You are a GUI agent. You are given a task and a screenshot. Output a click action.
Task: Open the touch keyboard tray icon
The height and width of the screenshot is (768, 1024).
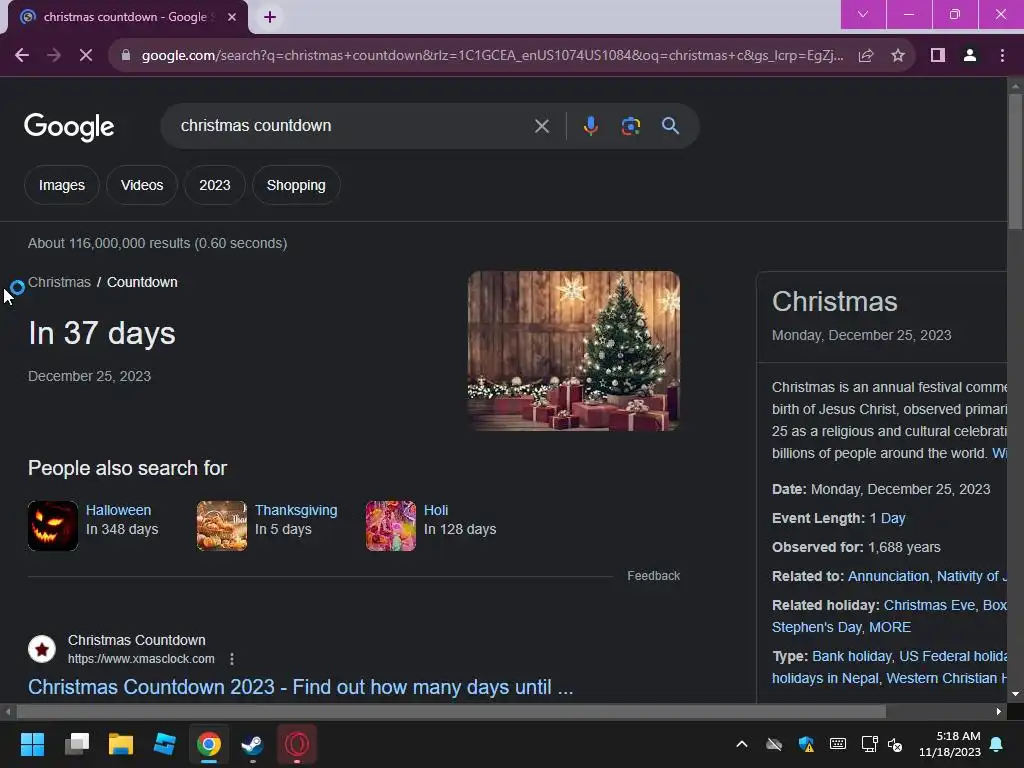point(837,744)
